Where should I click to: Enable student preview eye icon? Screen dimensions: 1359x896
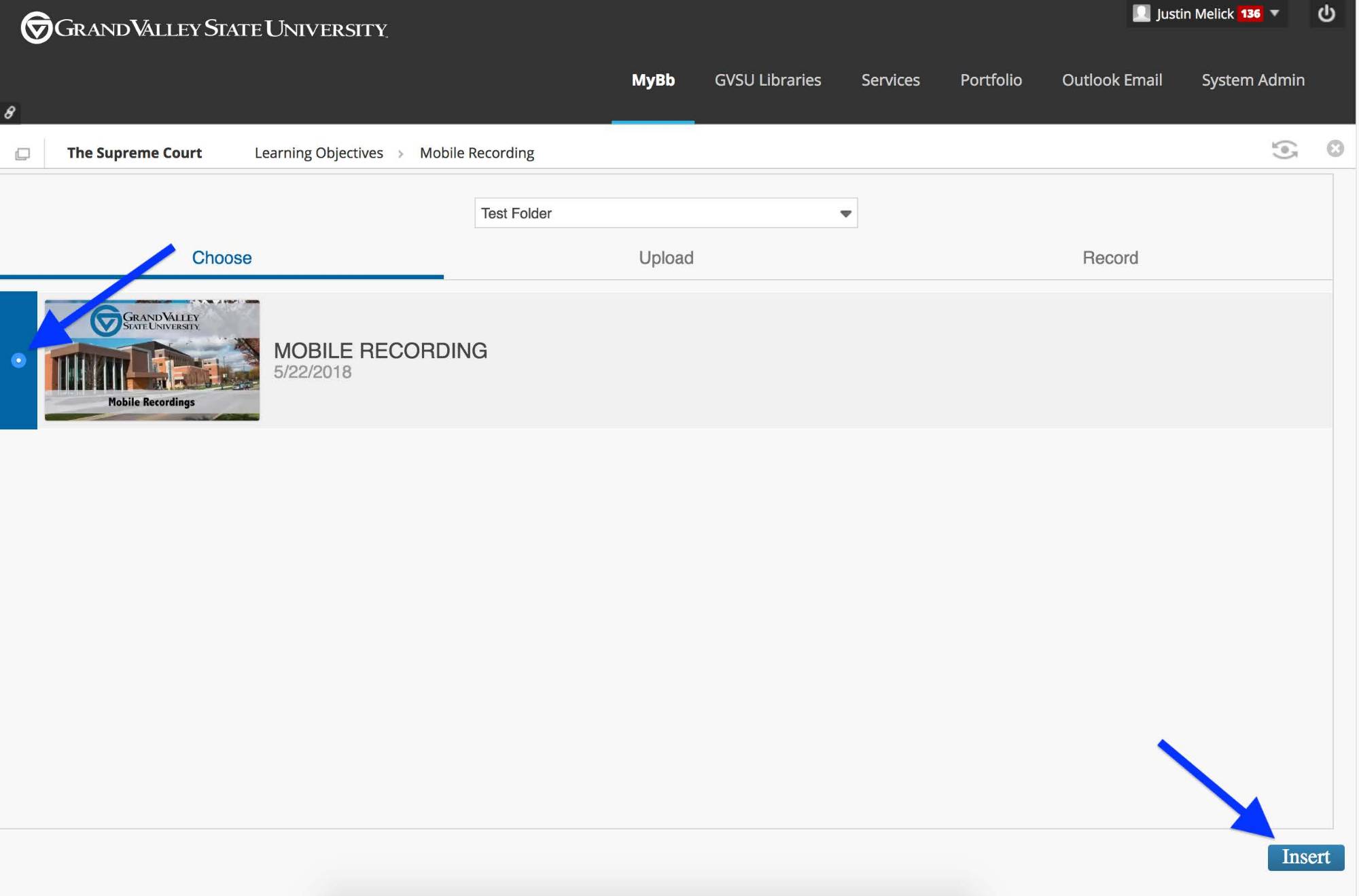point(1284,149)
